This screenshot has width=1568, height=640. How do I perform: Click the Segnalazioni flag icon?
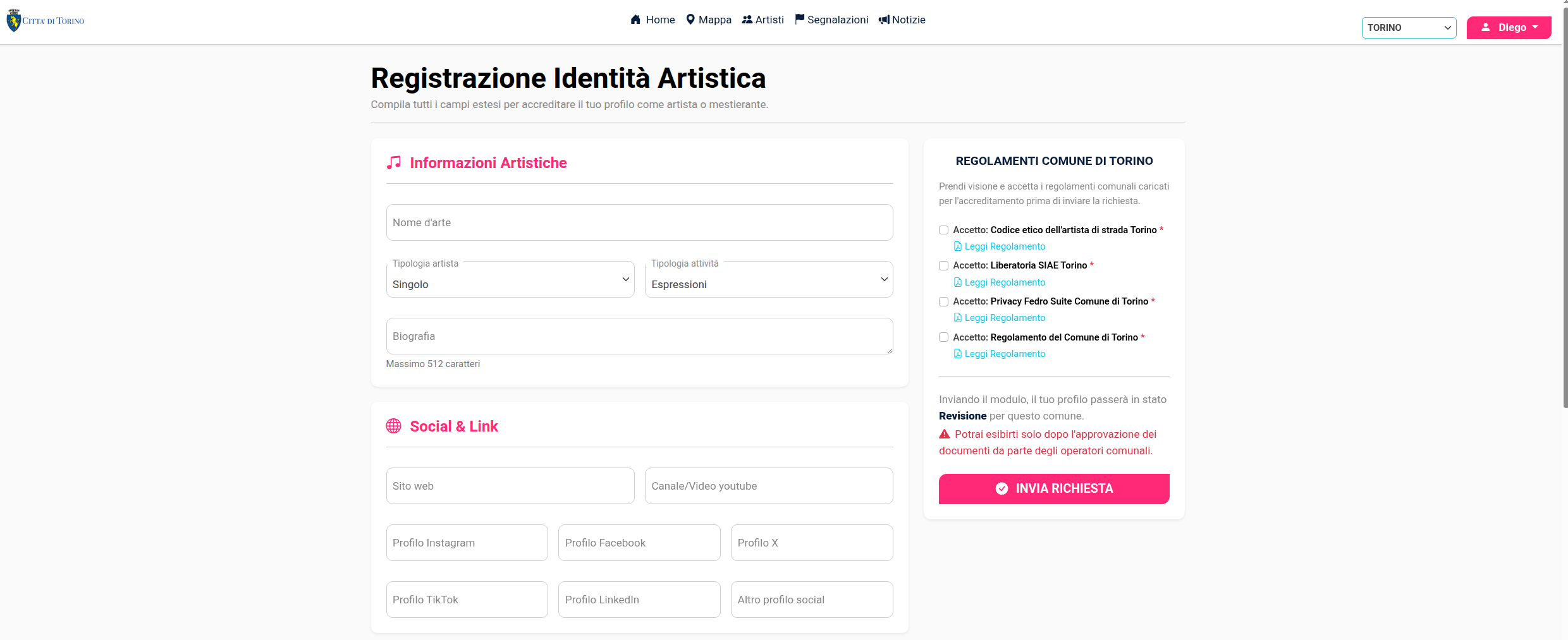pos(800,19)
